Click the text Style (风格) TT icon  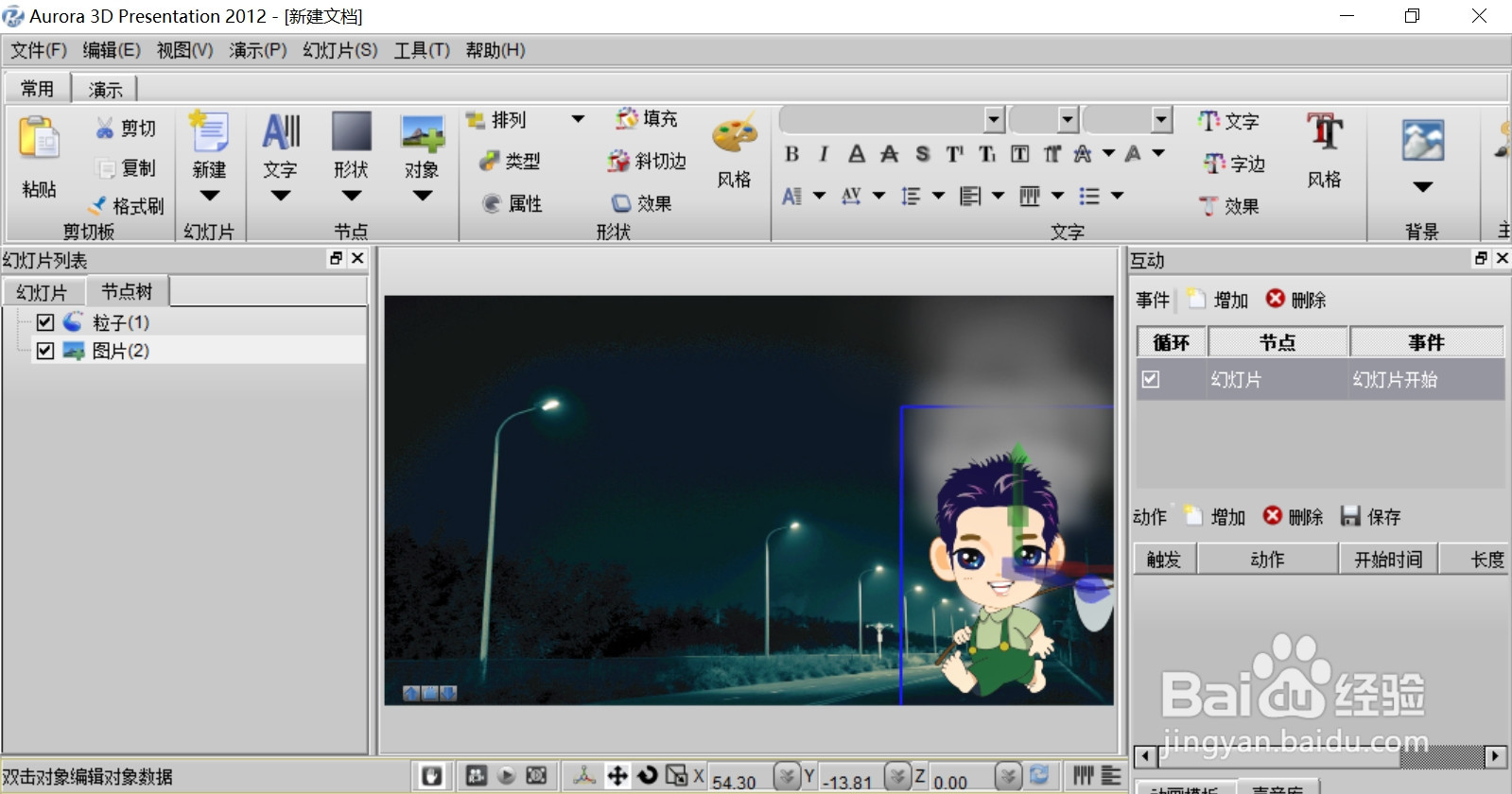point(1325,132)
